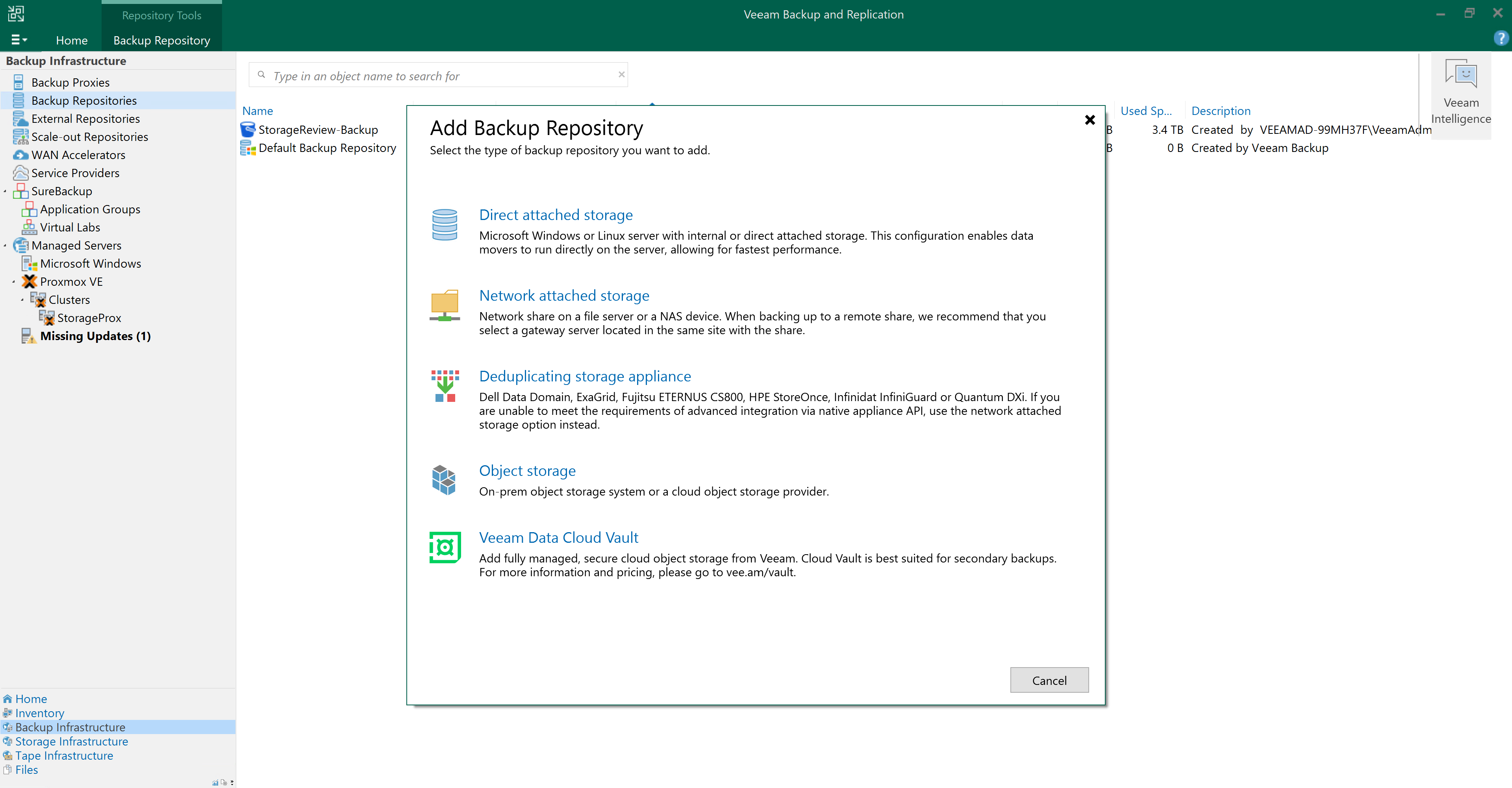The width and height of the screenshot is (1512, 788).
Task: Collapse the SureBackup tree node
Action: click(x=5, y=191)
